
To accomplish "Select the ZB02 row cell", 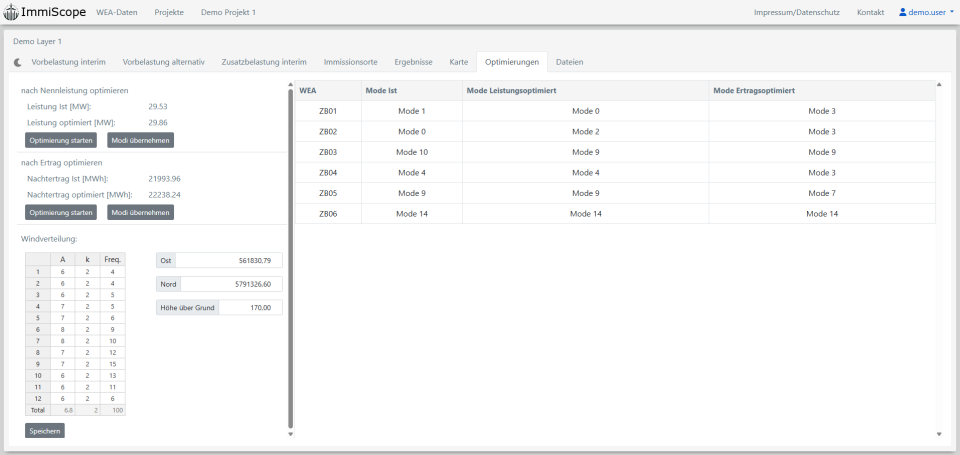I will tap(328, 132).
